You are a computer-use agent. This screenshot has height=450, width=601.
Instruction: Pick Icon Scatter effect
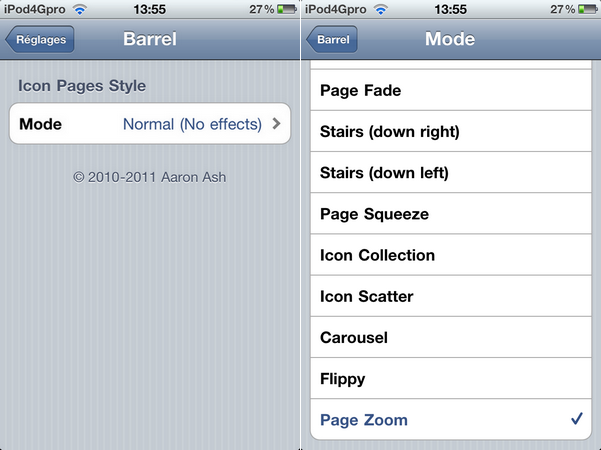[450, 296]
